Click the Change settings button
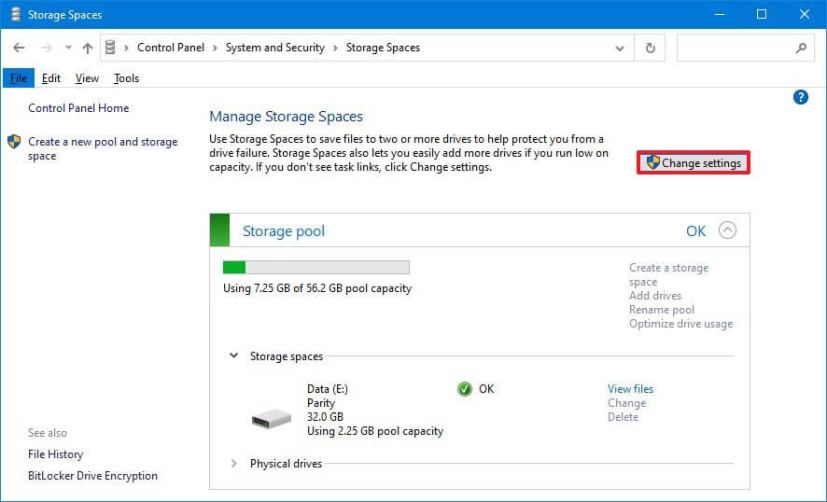Image resolution: width=827 pixels, height=502 pixels. pyautogui.click(x=694, y=163)
